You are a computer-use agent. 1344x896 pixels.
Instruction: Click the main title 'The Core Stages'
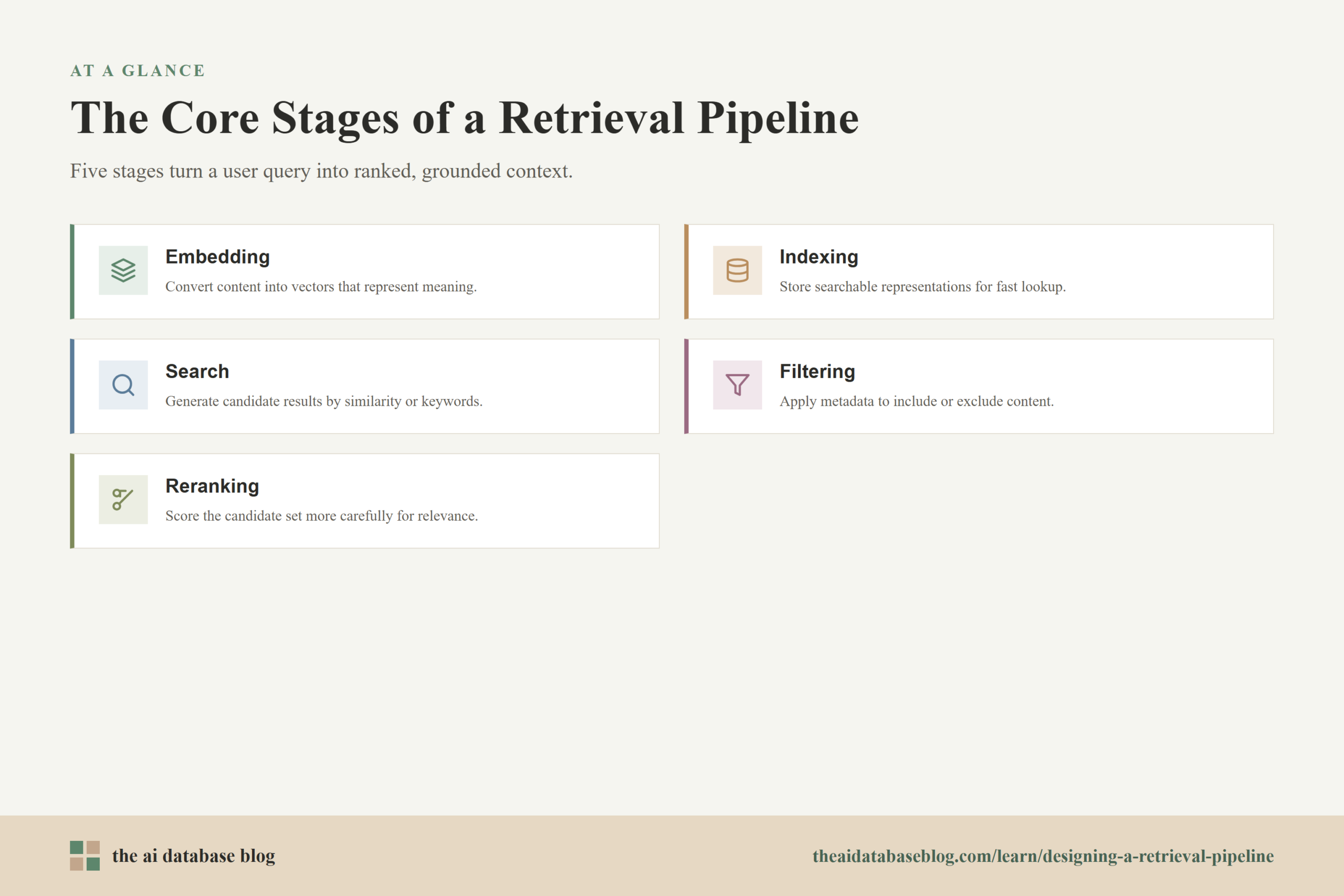464,118
